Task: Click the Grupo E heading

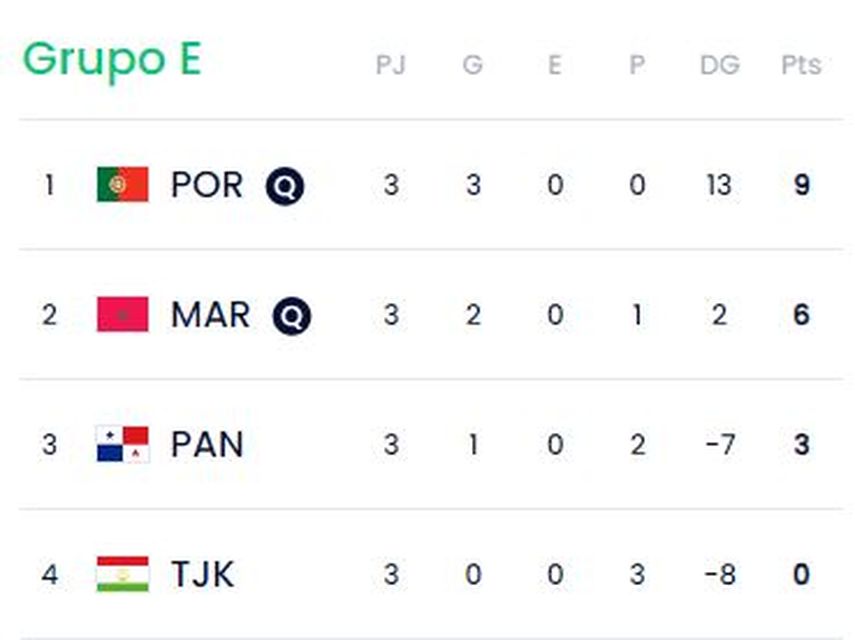Action: [x=112, y=60]
